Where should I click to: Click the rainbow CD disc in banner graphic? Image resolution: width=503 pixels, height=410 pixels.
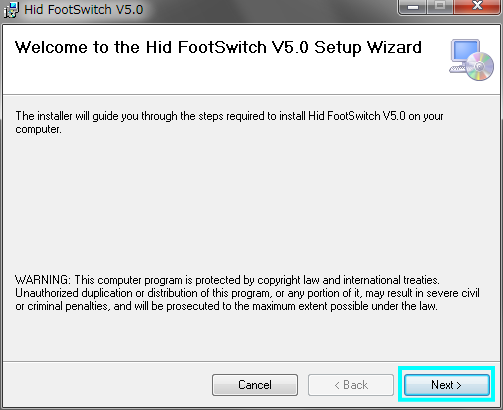point(480,67)
